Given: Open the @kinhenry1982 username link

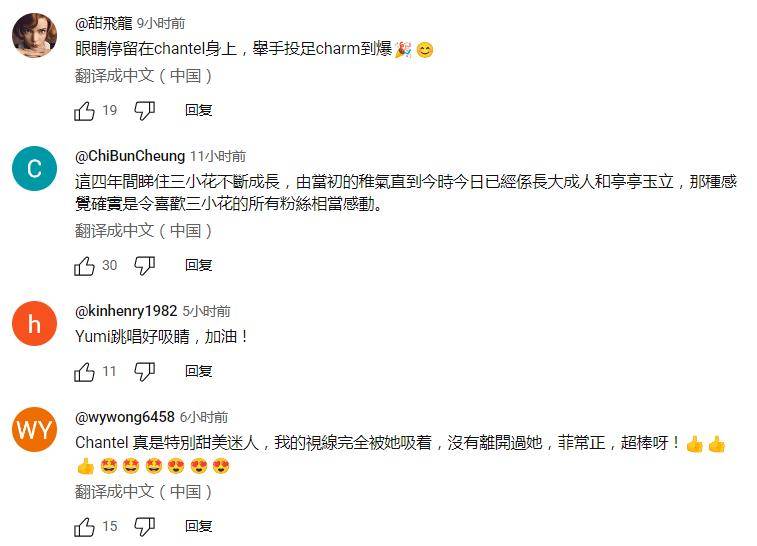Looking at the screenshot, I should pyautogui.click(x=126, y=311).
